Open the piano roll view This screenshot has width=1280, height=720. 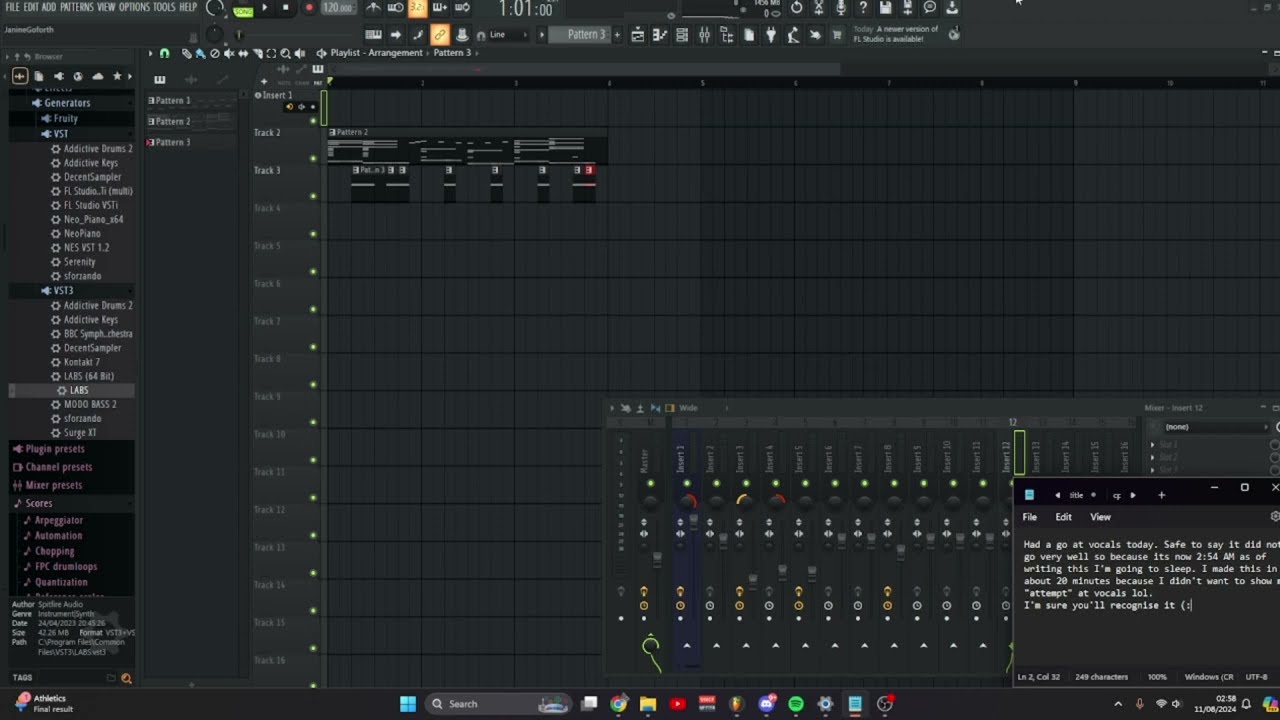[x=660, y=35]
